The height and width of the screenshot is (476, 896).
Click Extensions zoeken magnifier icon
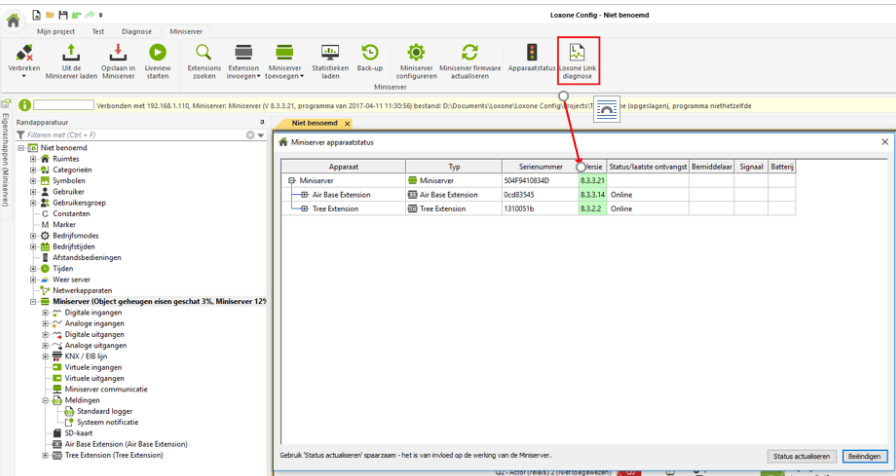pos(203,52)
